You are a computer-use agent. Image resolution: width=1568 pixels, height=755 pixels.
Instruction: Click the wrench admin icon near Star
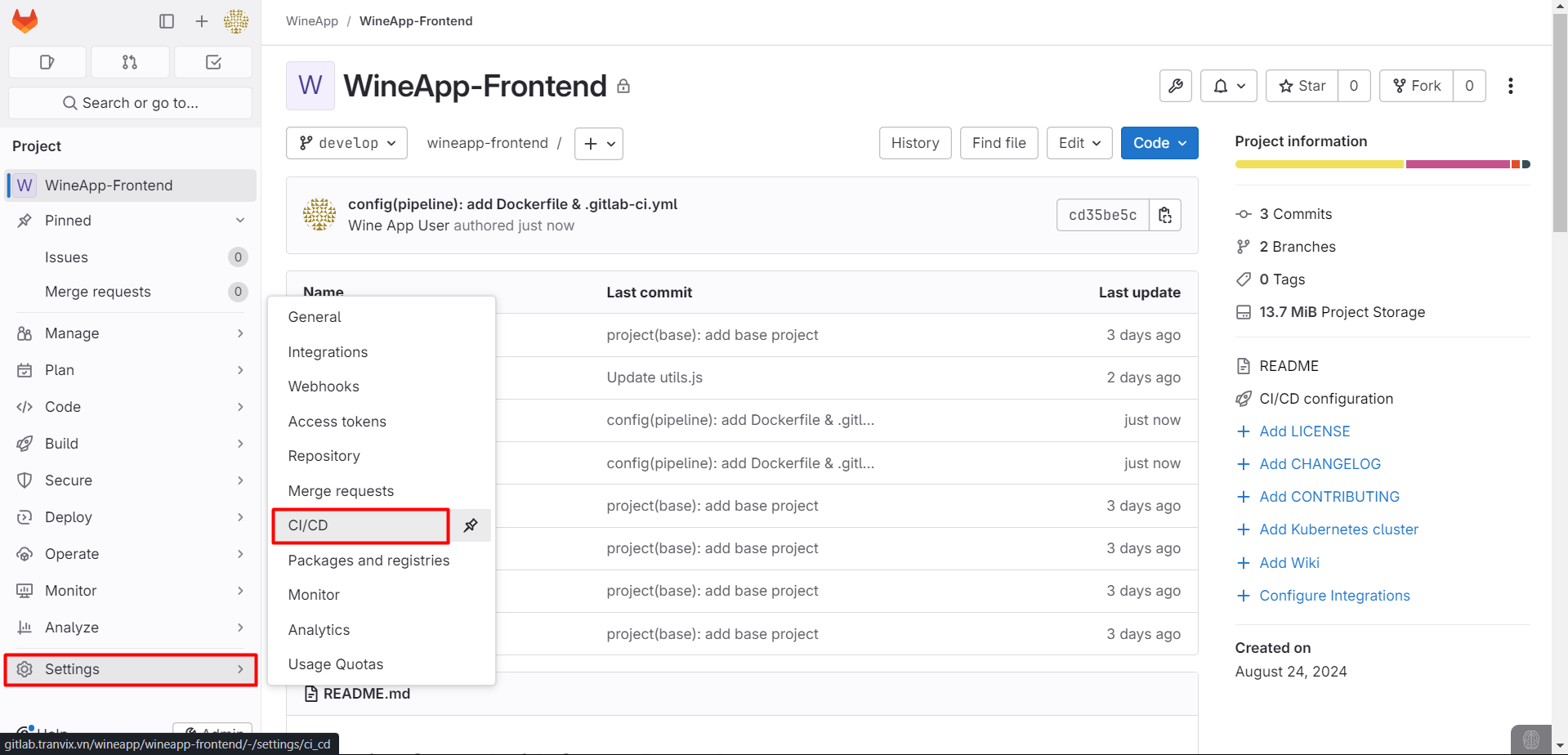click(x=1176, y=86)
